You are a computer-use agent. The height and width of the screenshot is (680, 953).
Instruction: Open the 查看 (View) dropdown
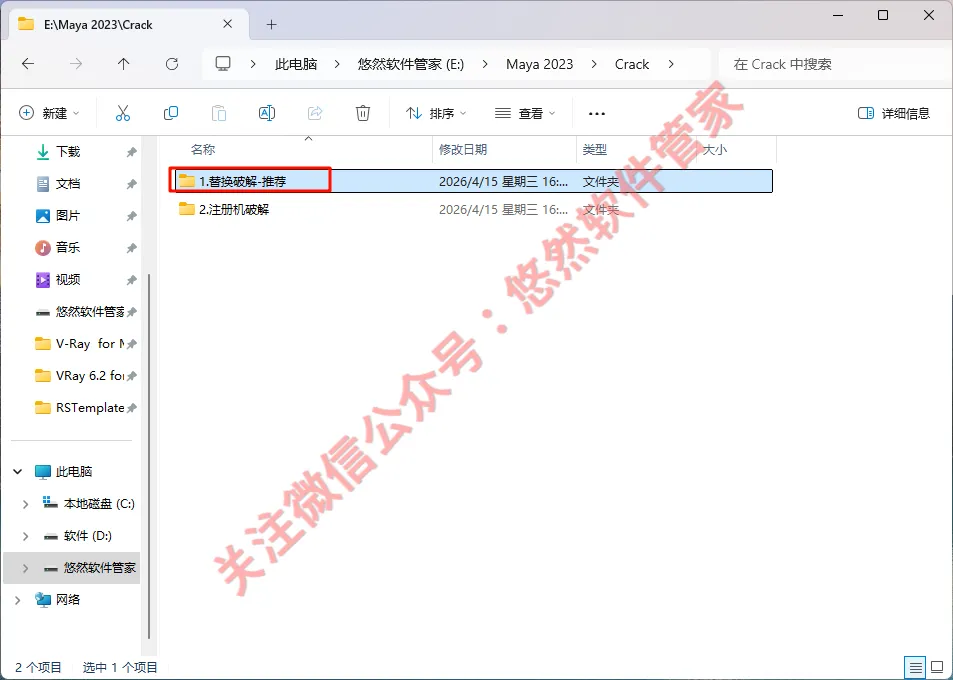point(525,113)
